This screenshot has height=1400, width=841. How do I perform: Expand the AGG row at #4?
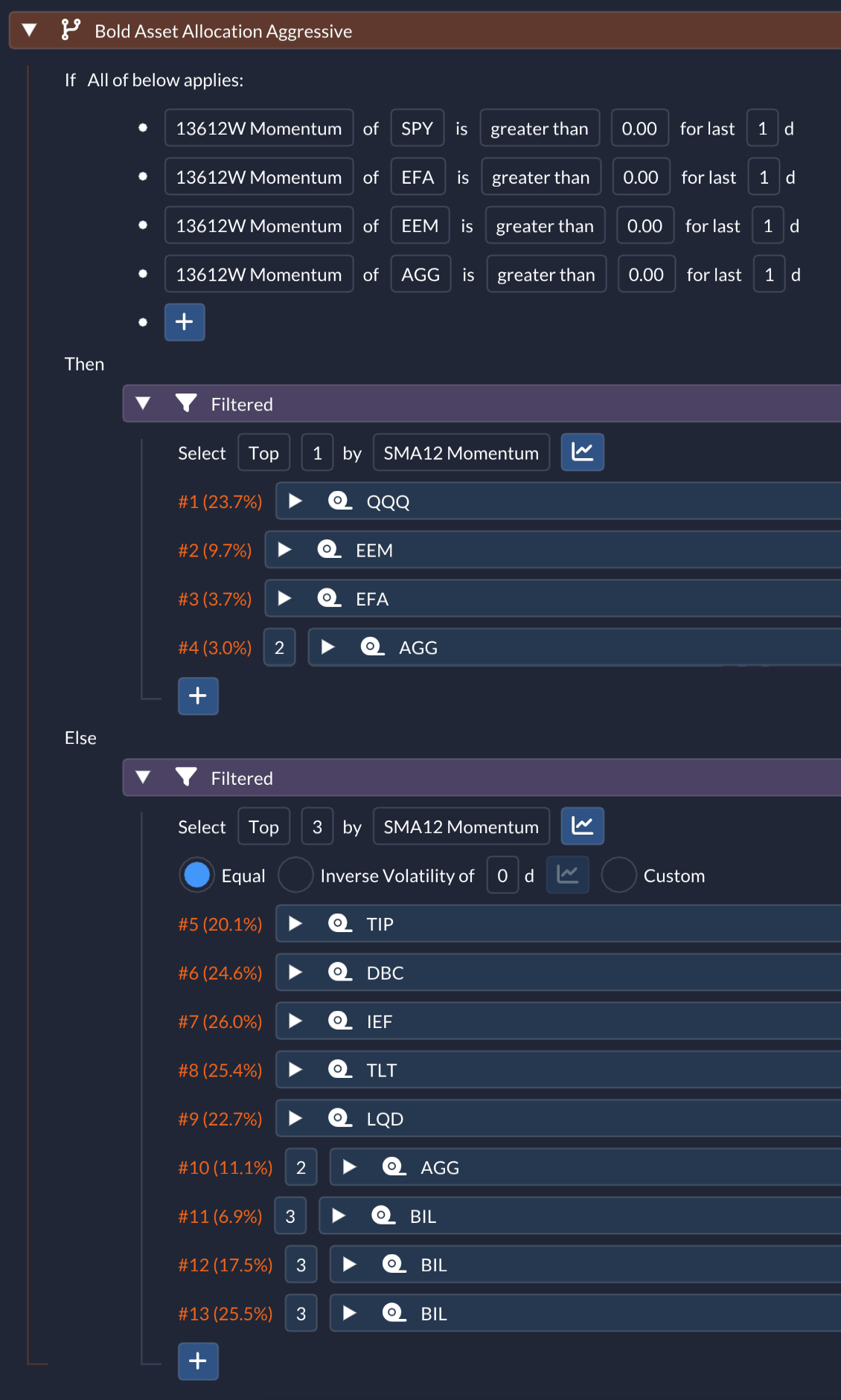tap(327, 647)
